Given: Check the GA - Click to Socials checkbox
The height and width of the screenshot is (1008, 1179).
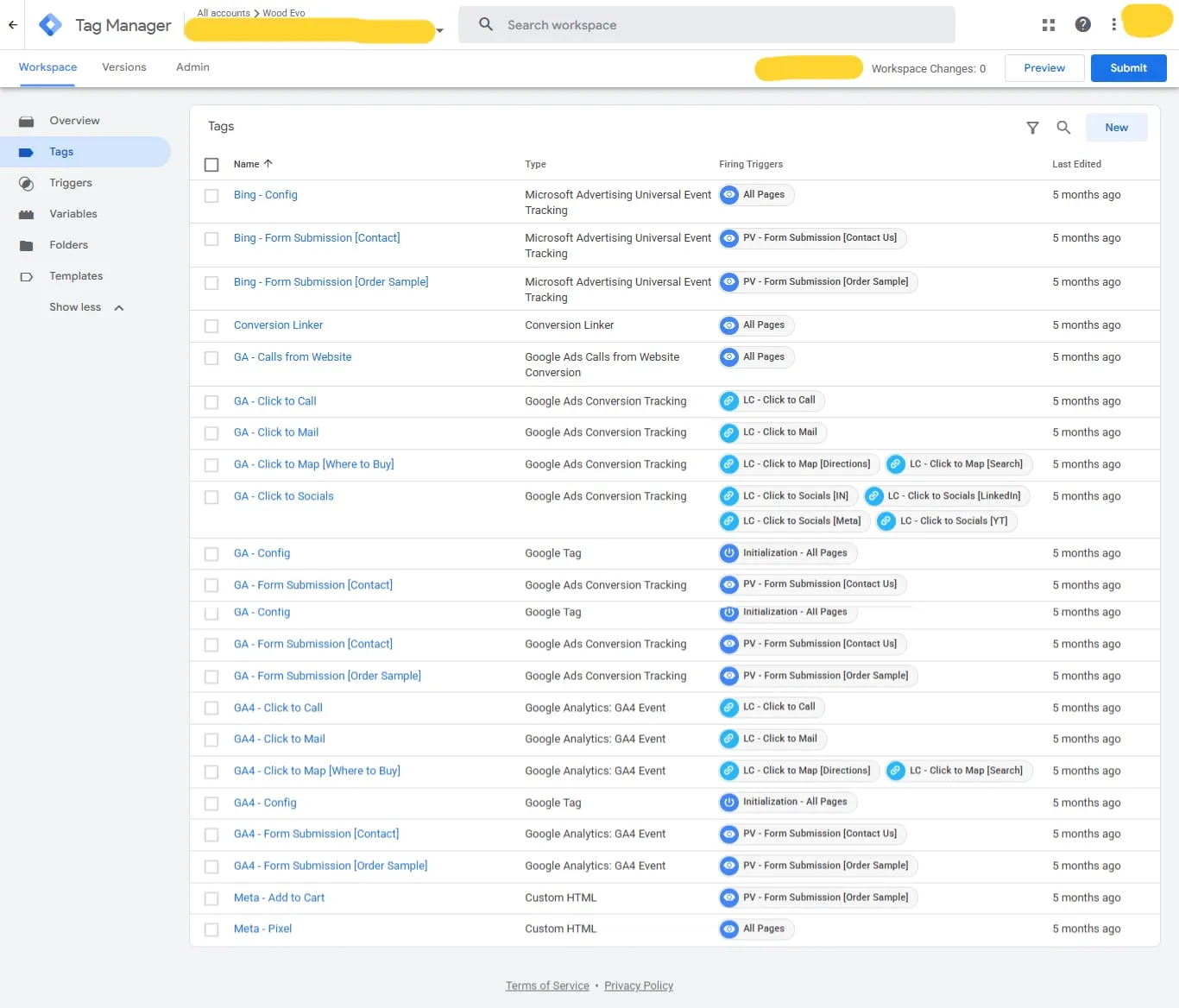Looking at the screenshot, I should pyautogui.click(x=211, y=497).
